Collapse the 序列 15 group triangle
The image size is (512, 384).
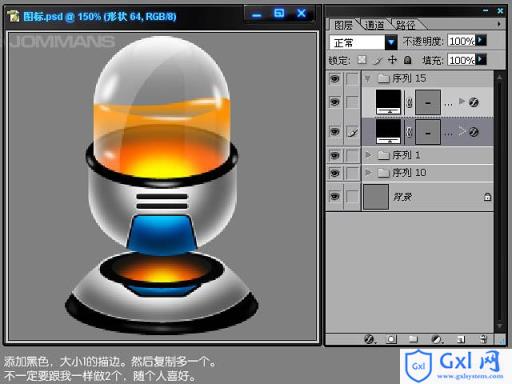point(368,79)
